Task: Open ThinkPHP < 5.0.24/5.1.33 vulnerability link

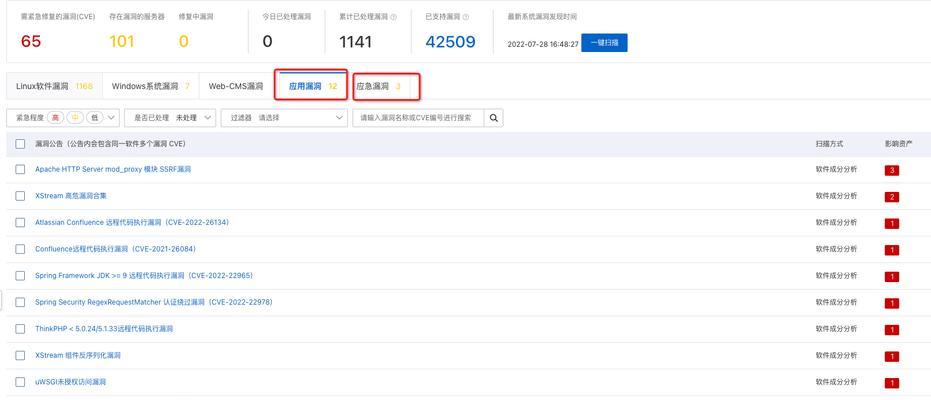Action: pos(104,329)
